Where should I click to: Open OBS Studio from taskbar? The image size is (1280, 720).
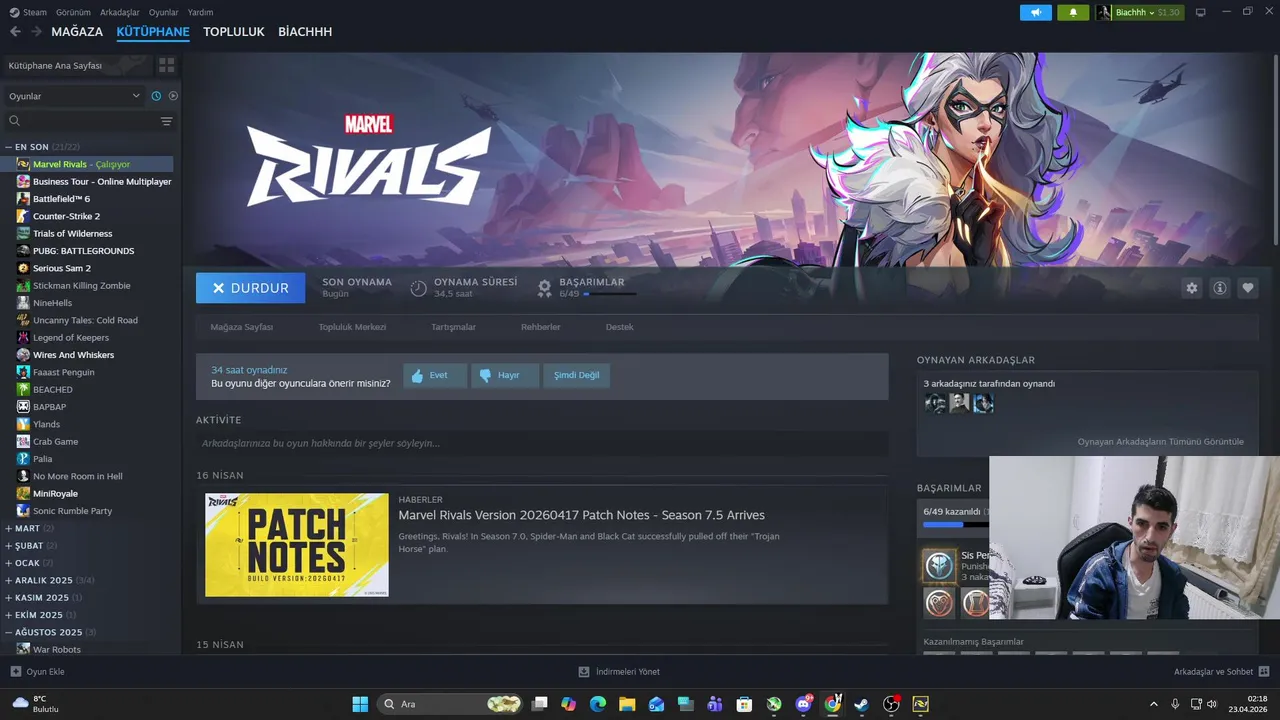tap(891, 704)
